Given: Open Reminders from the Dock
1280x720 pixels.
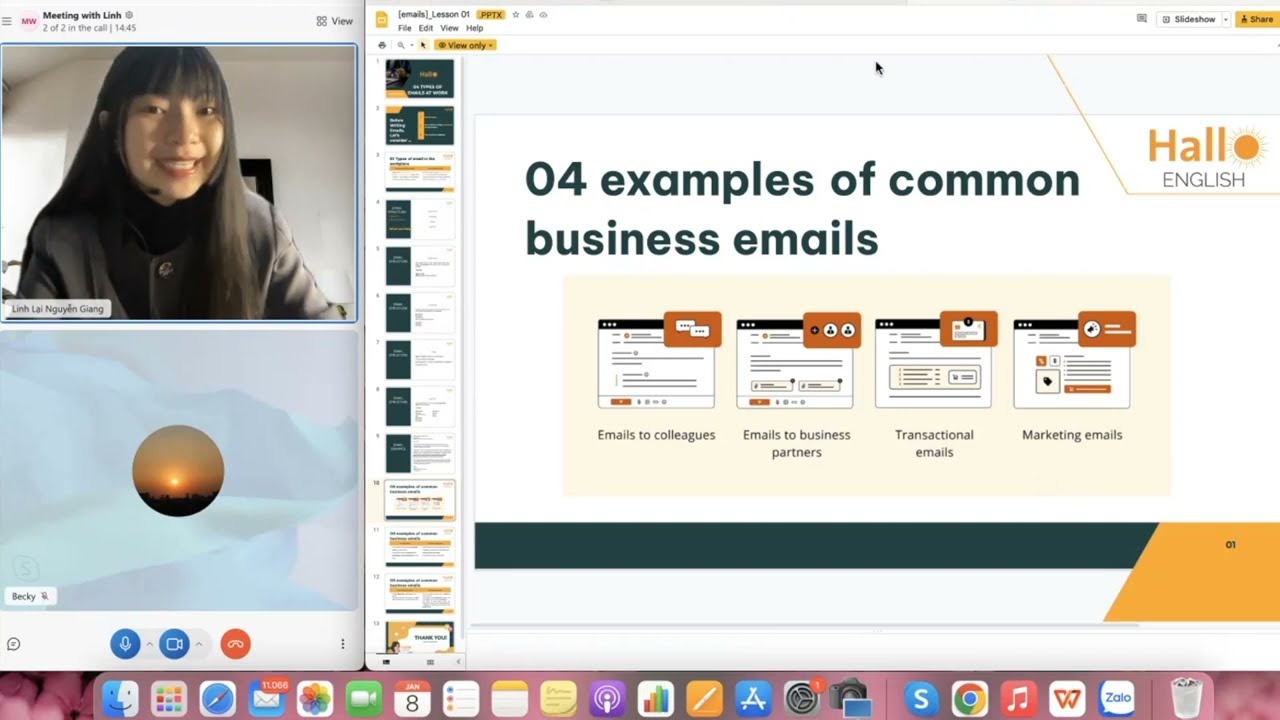Looking at the screenshot, I should tap(461, 699).
